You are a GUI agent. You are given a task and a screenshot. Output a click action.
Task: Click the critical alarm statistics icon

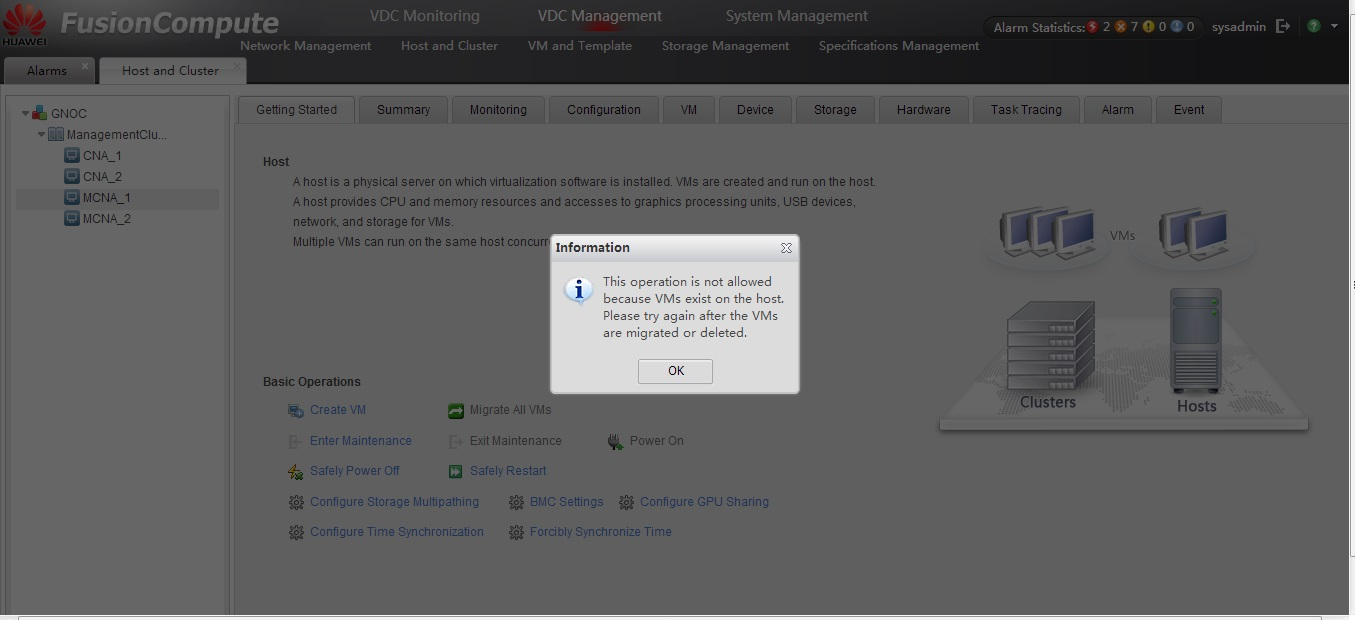(1093, 27)
